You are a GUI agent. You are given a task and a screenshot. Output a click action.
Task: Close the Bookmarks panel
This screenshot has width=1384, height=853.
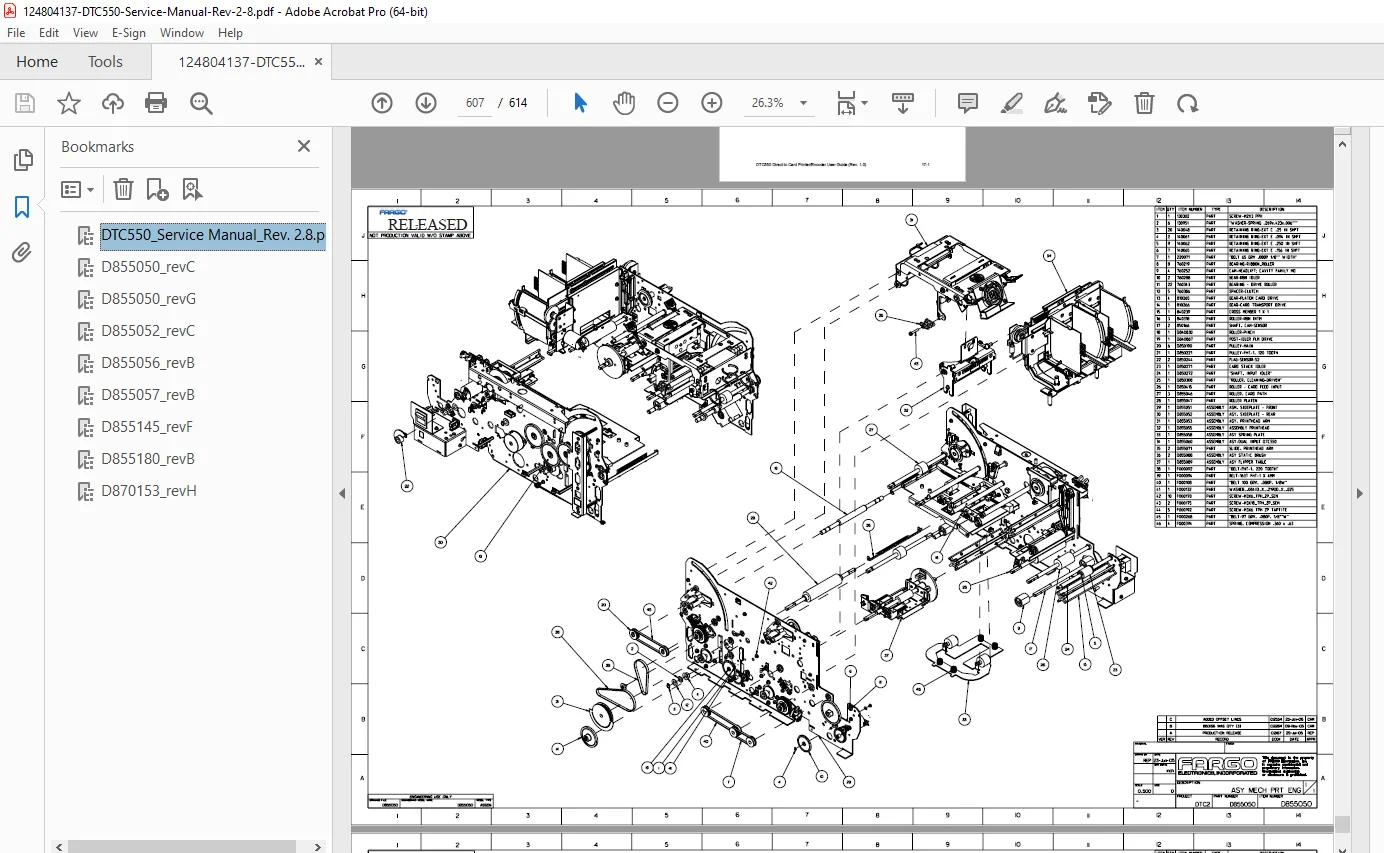tap(304, 146)
